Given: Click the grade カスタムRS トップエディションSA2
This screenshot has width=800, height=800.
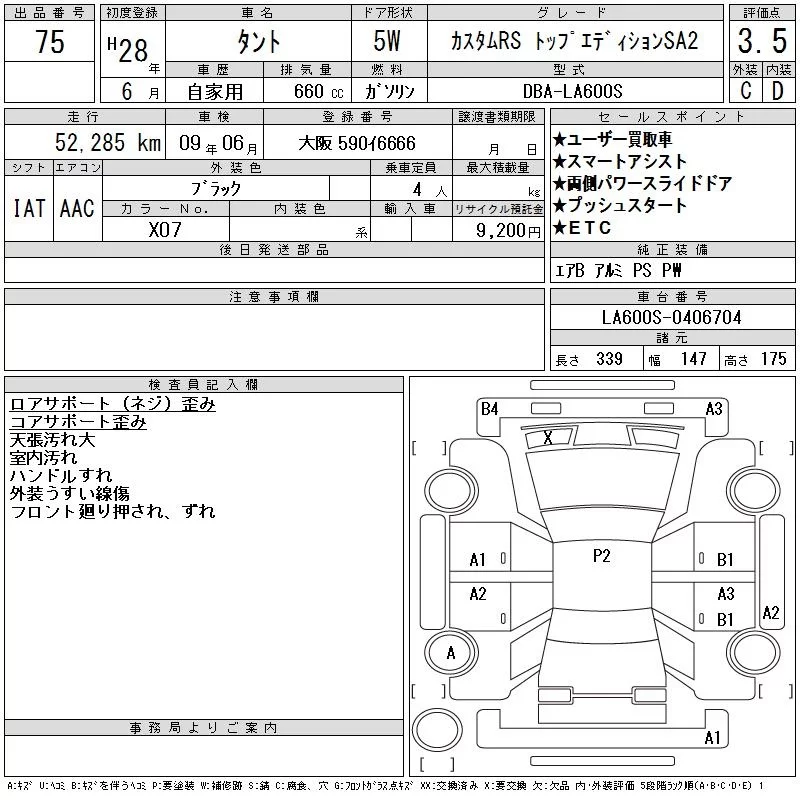Looking at the screenshot, I should (574, 41).
